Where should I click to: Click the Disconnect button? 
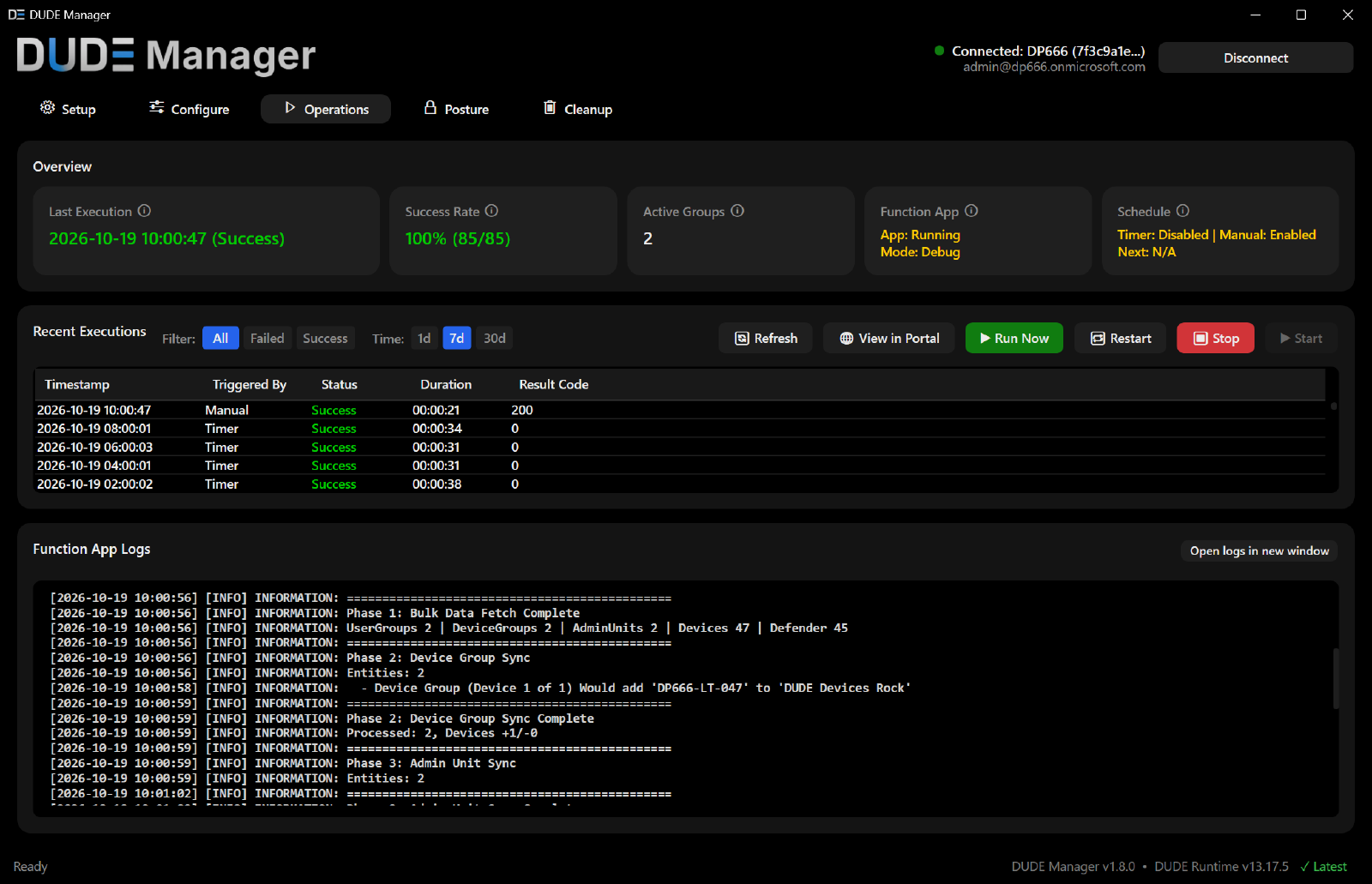pyautogui.click(x=1255, y=57)
